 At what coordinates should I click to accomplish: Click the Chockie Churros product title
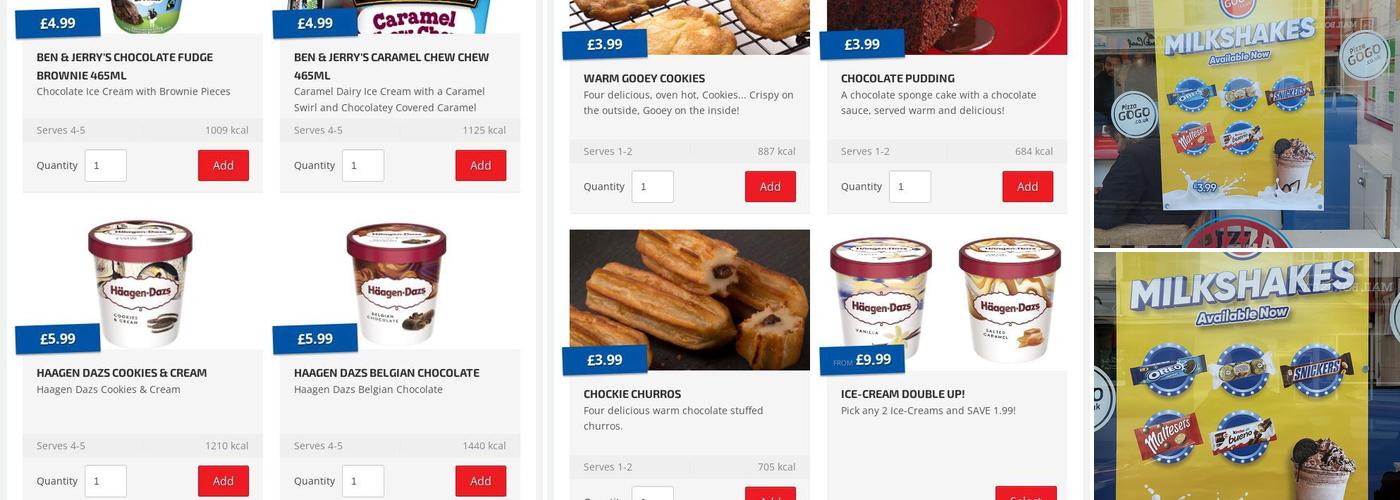pos(632,394)
